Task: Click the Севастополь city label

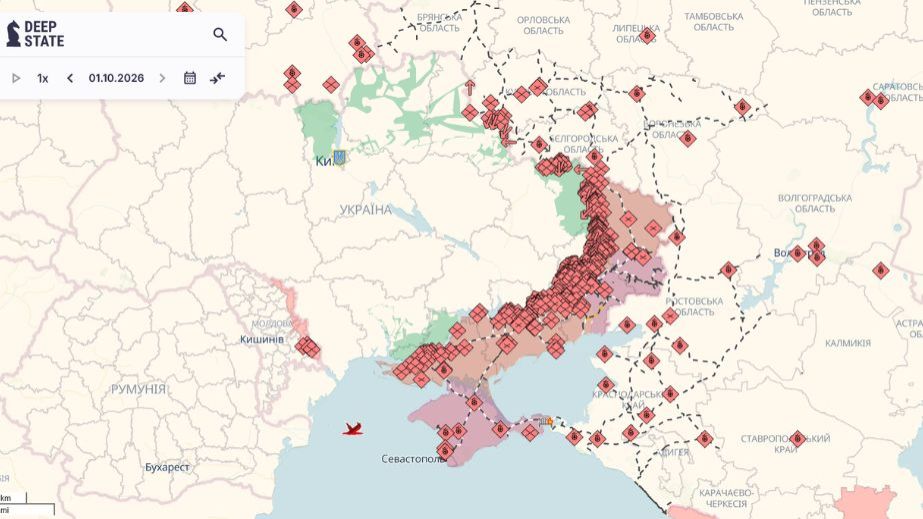Action: pyautogui.click(x=412, y=458)
